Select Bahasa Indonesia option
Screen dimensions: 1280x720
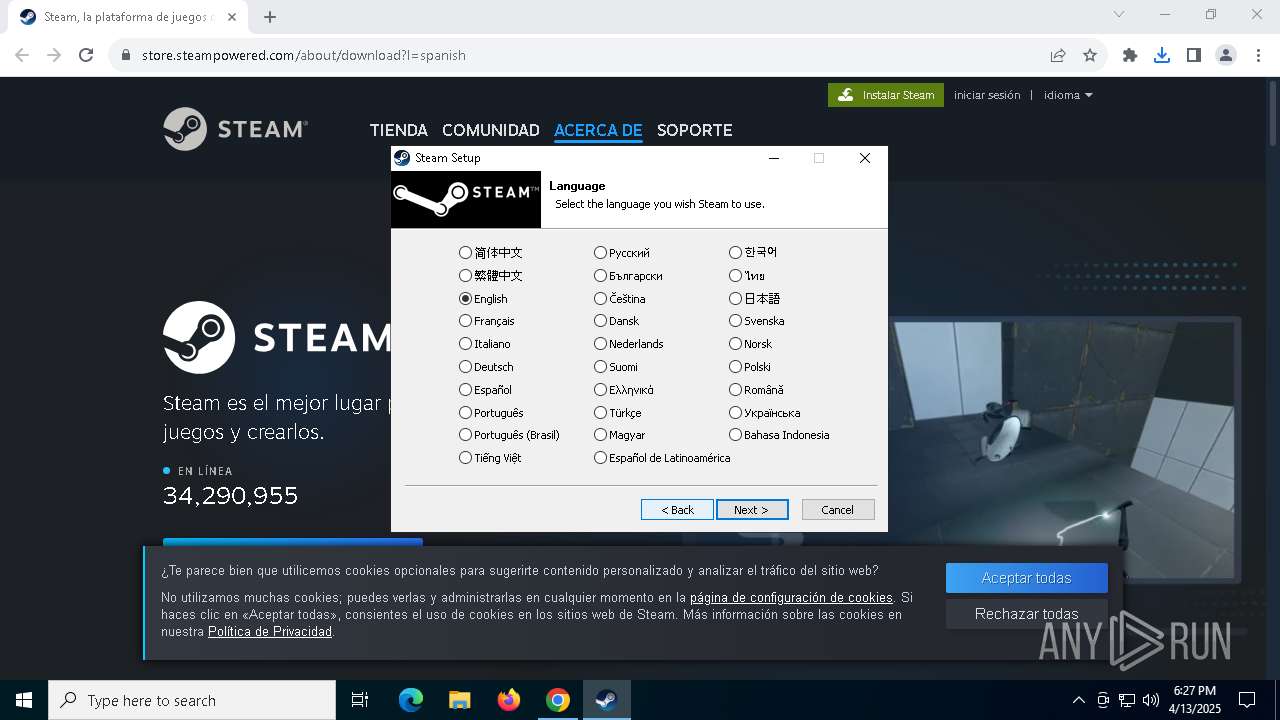click(x=780, y=435)
